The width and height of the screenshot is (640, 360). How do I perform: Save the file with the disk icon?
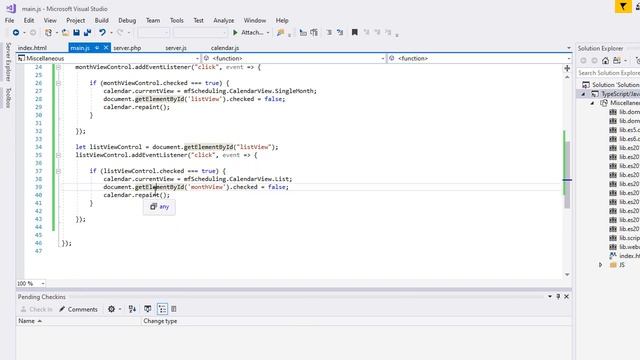coord(76,32)
